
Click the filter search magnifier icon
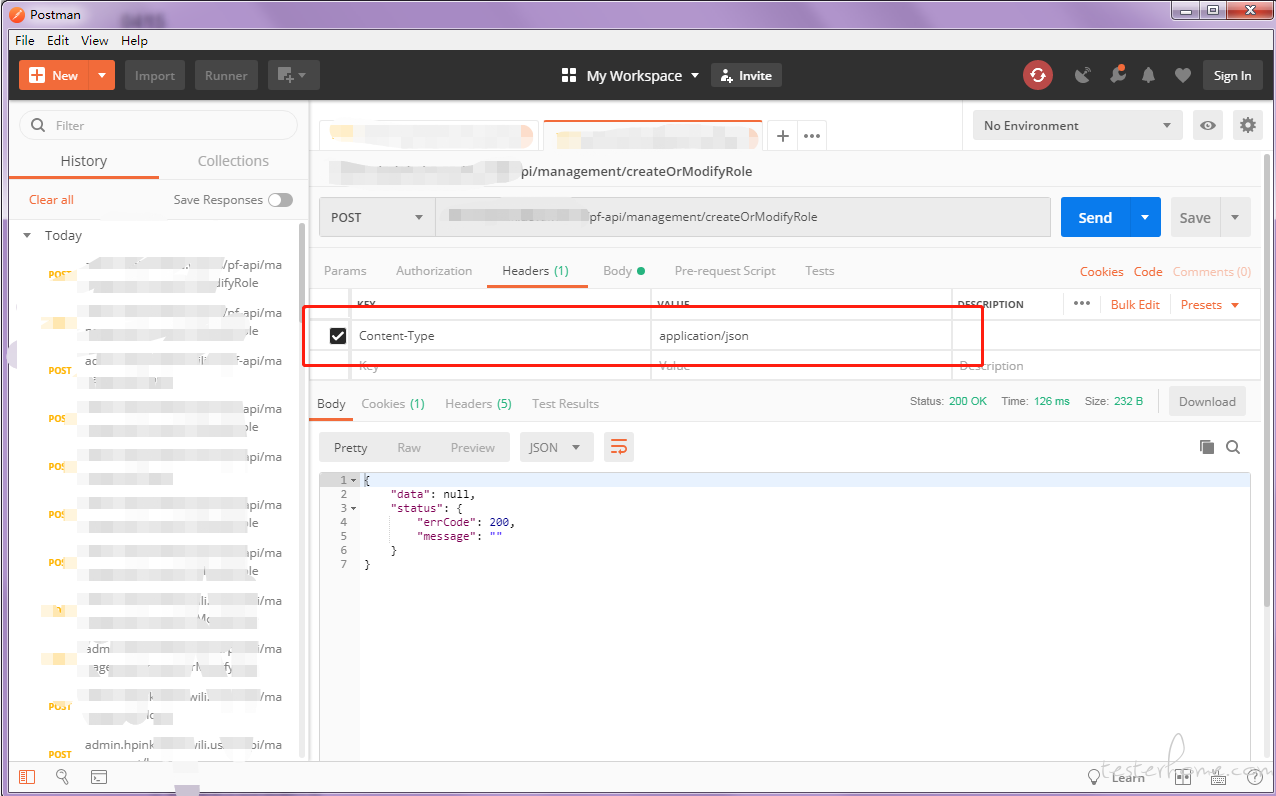pos(39,125)
